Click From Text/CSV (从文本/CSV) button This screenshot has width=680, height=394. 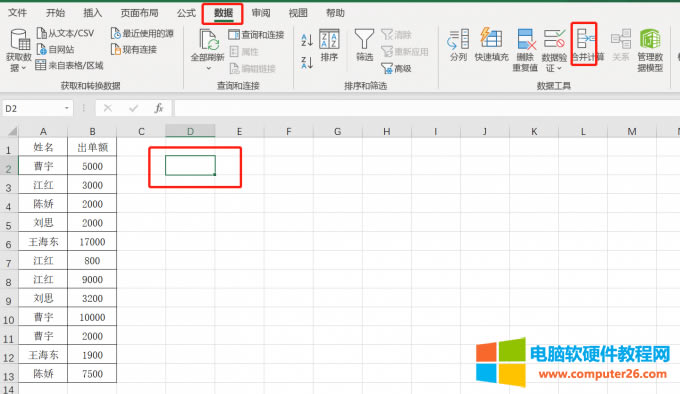click(65, 33)
